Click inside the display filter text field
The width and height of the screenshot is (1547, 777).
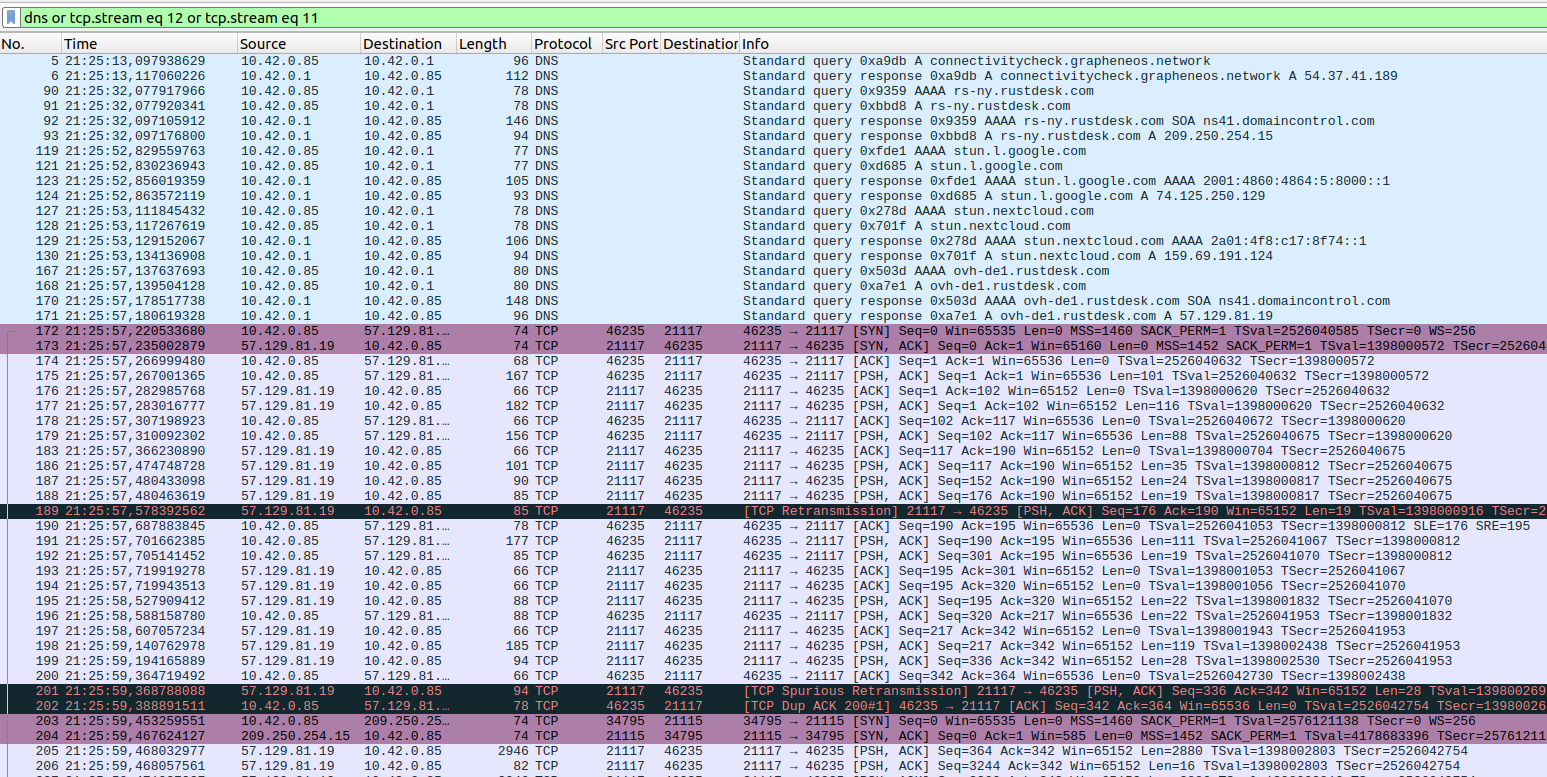pos(700,17)
